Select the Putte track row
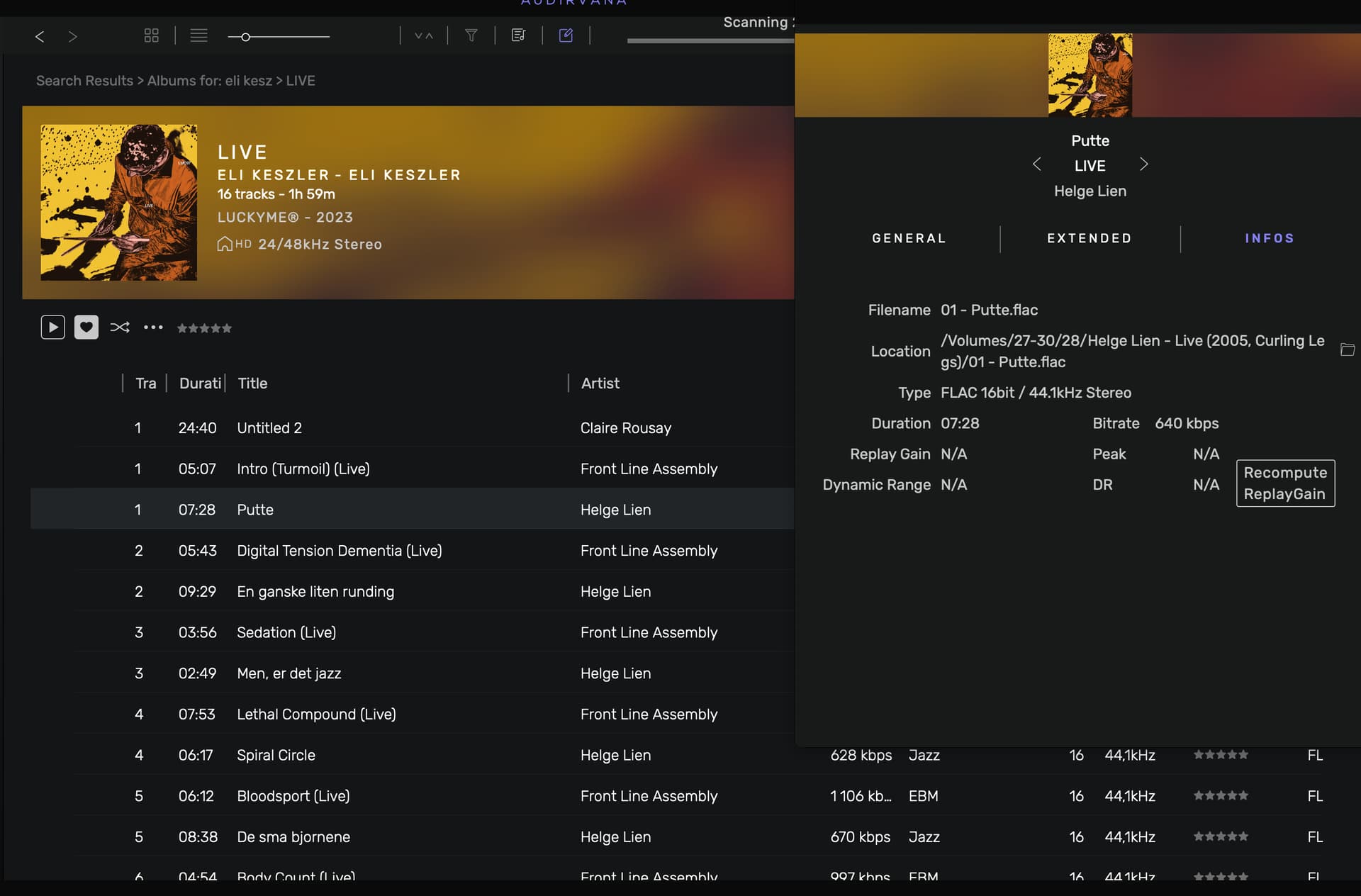 point(413,510)
